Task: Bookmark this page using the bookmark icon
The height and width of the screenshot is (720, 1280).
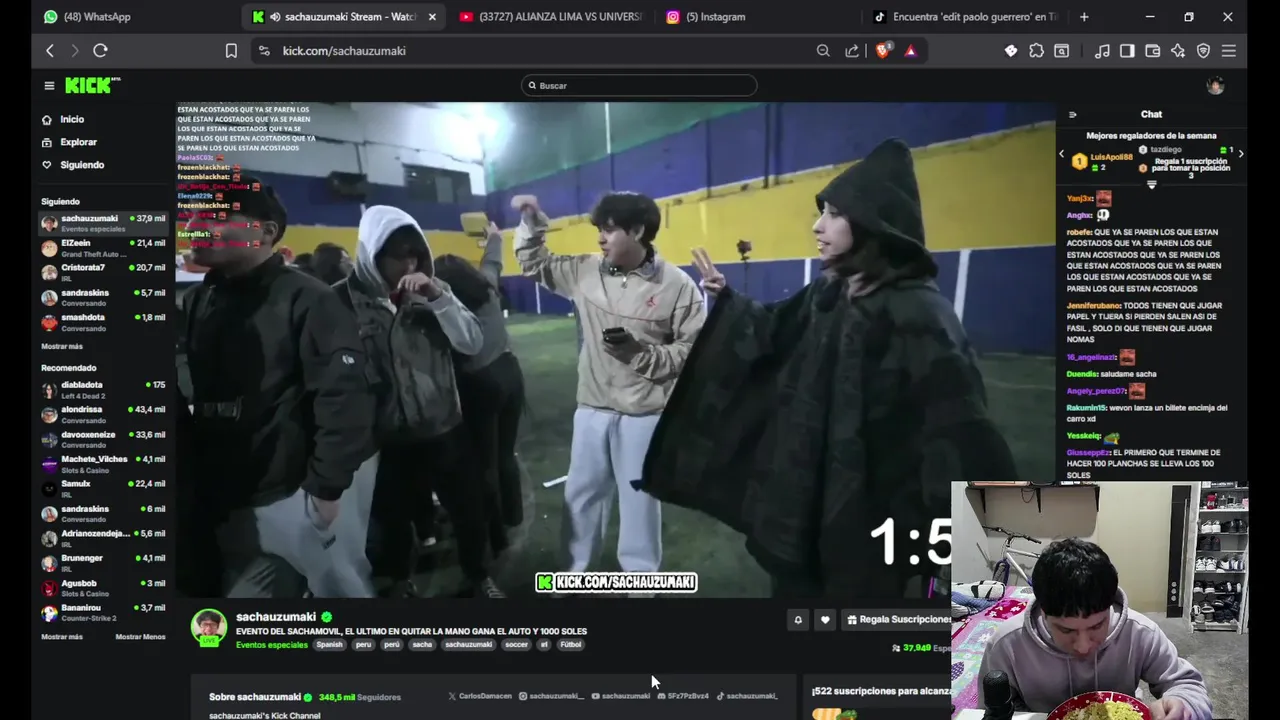Action: click(x=231, y=50)
